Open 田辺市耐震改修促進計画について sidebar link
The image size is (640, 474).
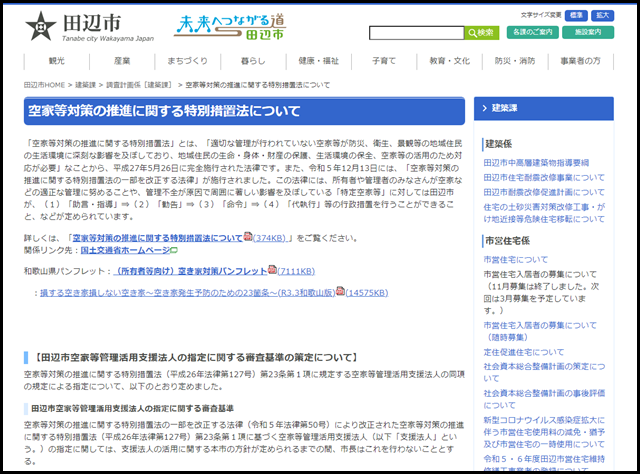[x=544, y=192]
